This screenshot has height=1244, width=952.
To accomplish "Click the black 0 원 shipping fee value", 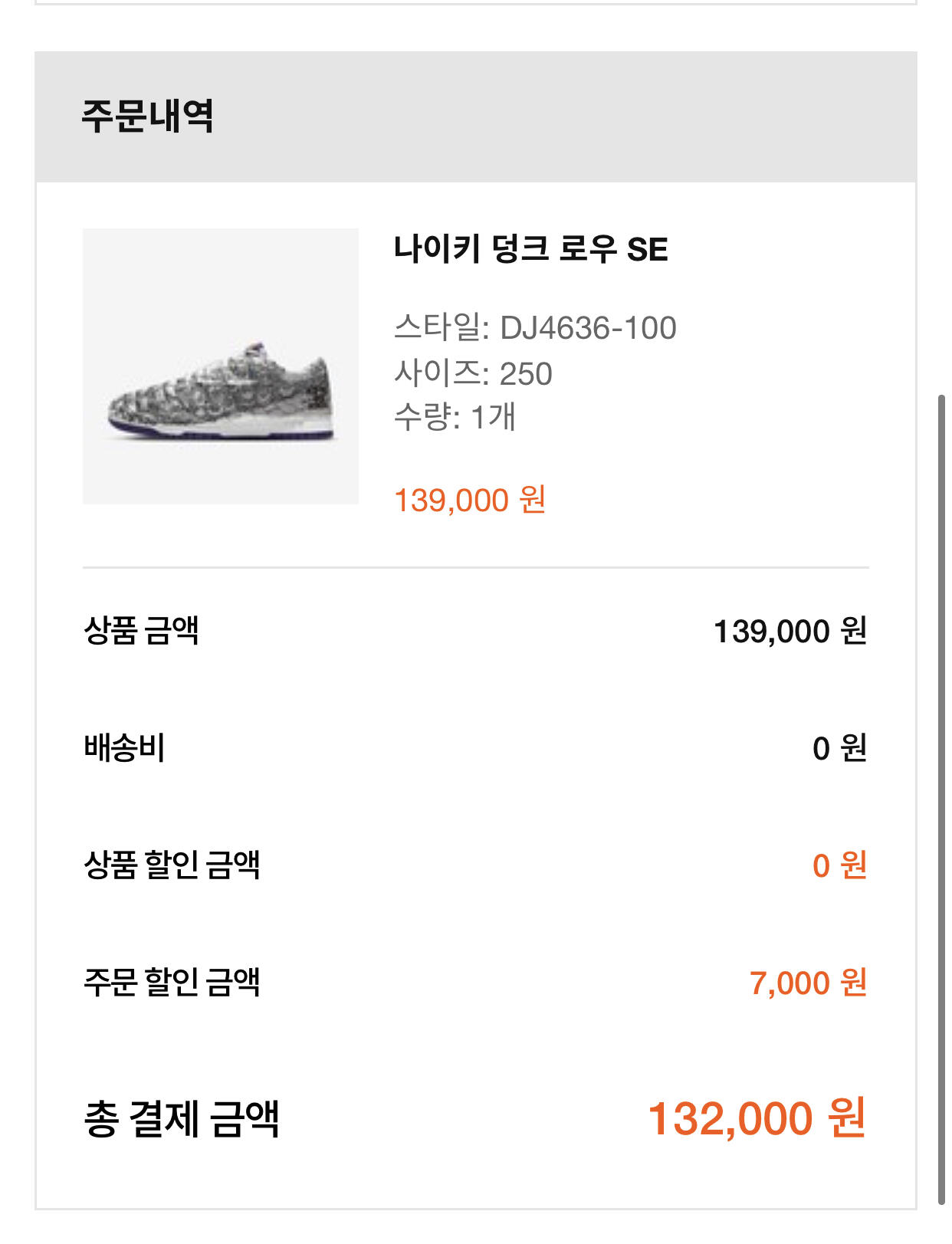I will tap(839, 748).
